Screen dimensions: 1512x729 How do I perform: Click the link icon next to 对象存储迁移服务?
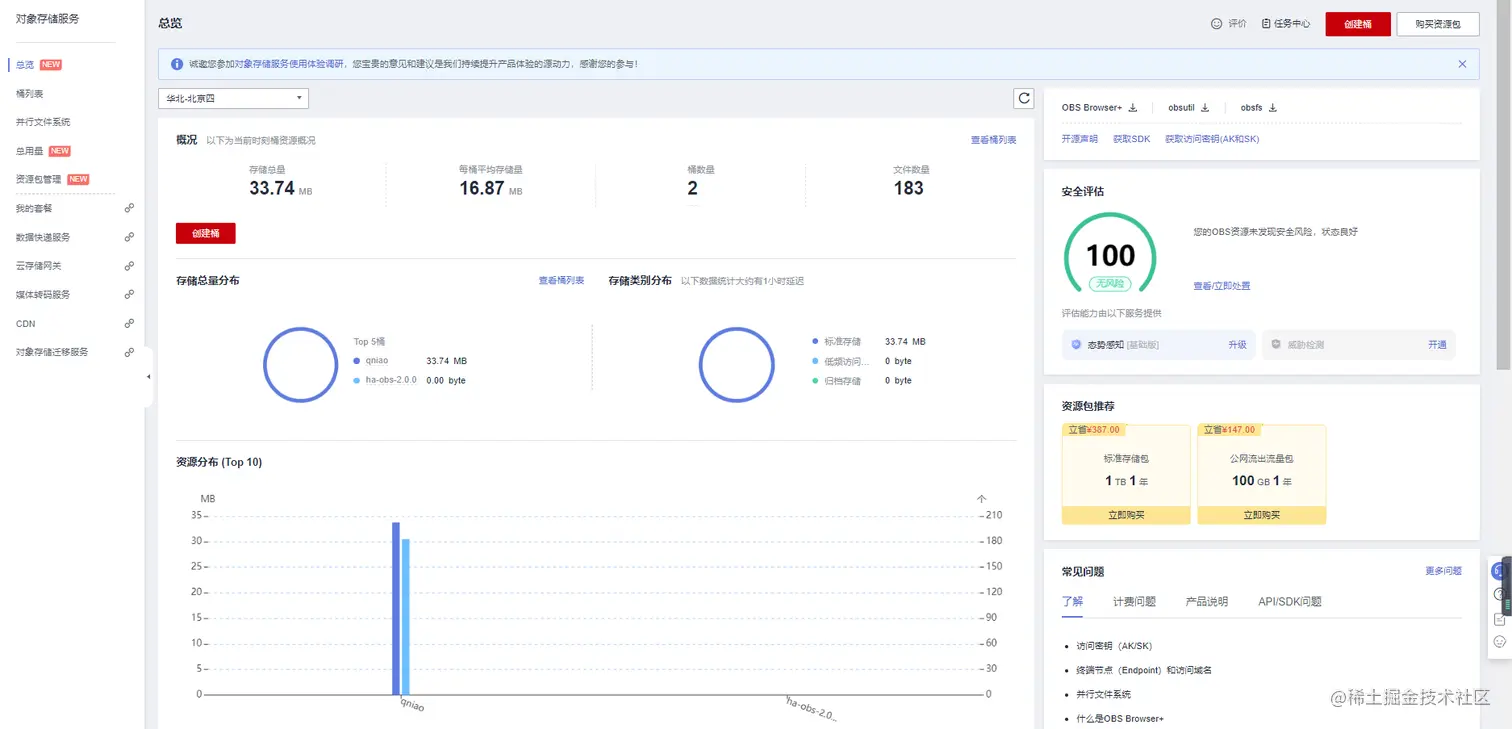(x=129, y=352)
